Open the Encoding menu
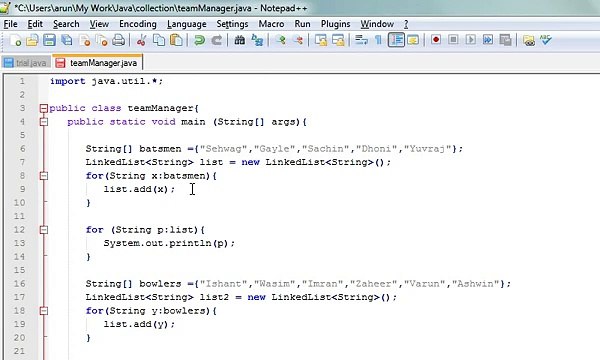Image resolution: width=600 pixels, height=360 pixels. (x=138, y=24)
